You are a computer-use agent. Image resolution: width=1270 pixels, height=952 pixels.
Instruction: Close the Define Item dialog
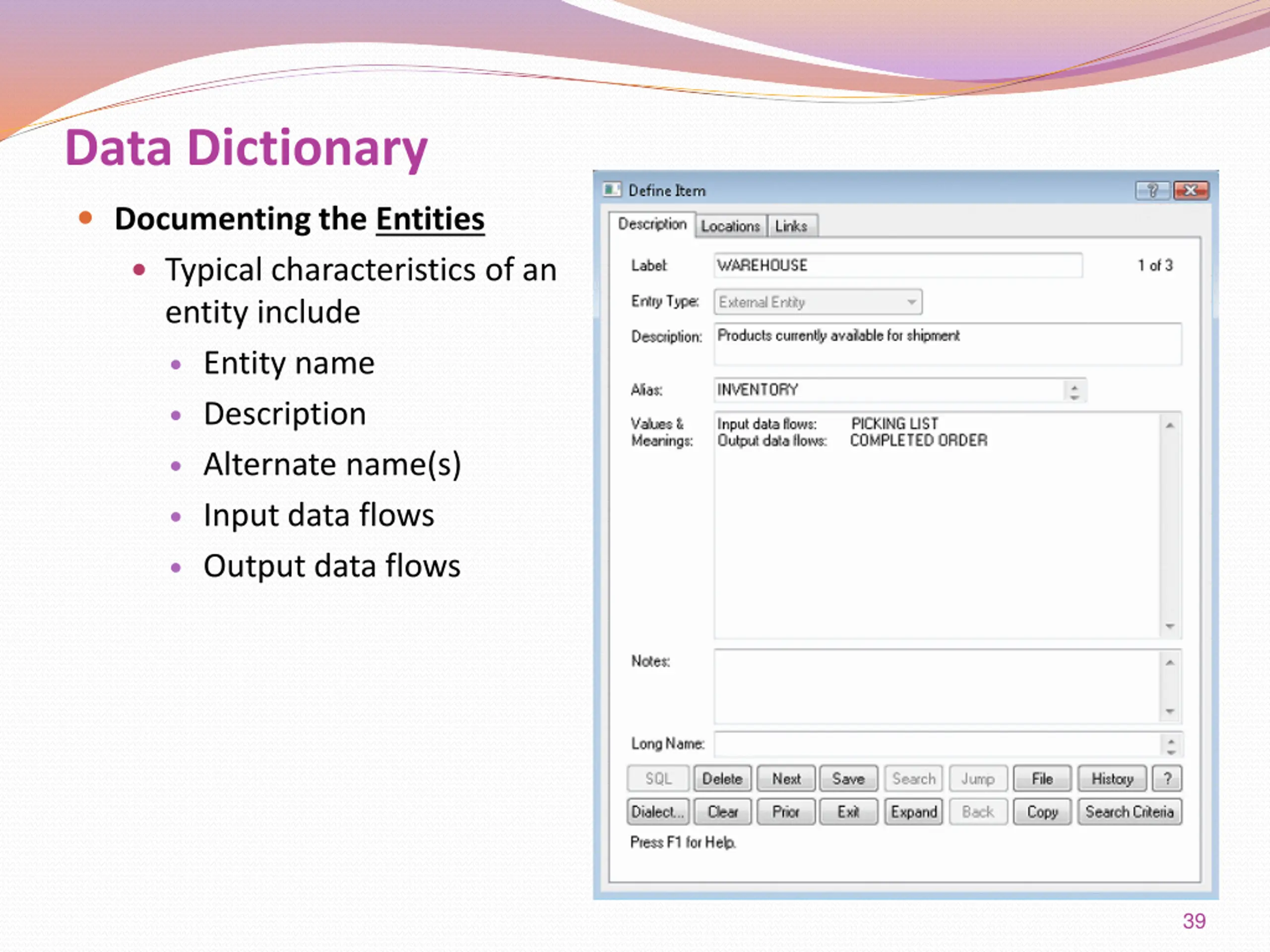click(x=1191, y=190)
